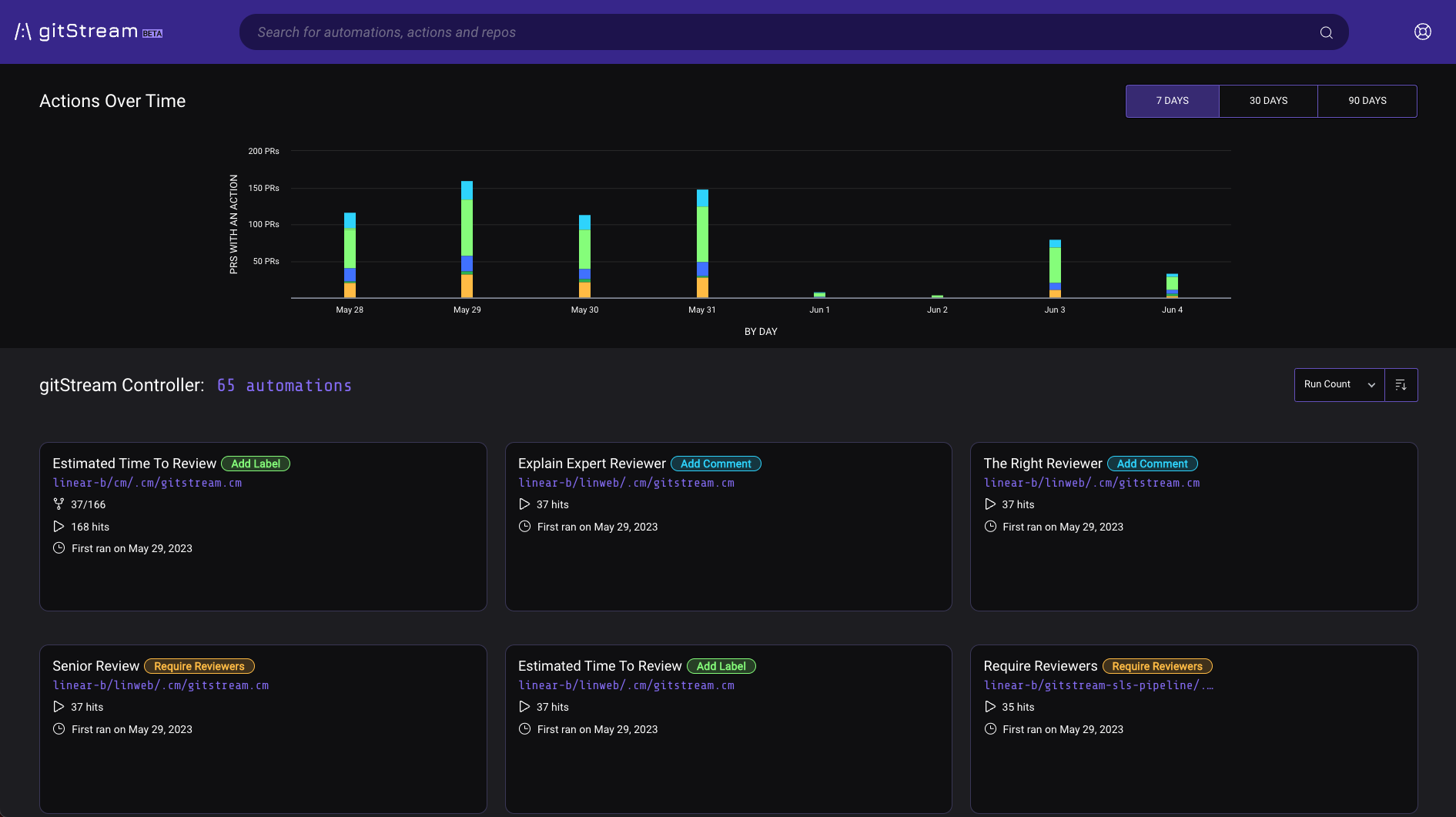
Task: Click Add Label tag on first card
Action: [x=256, y=464]
